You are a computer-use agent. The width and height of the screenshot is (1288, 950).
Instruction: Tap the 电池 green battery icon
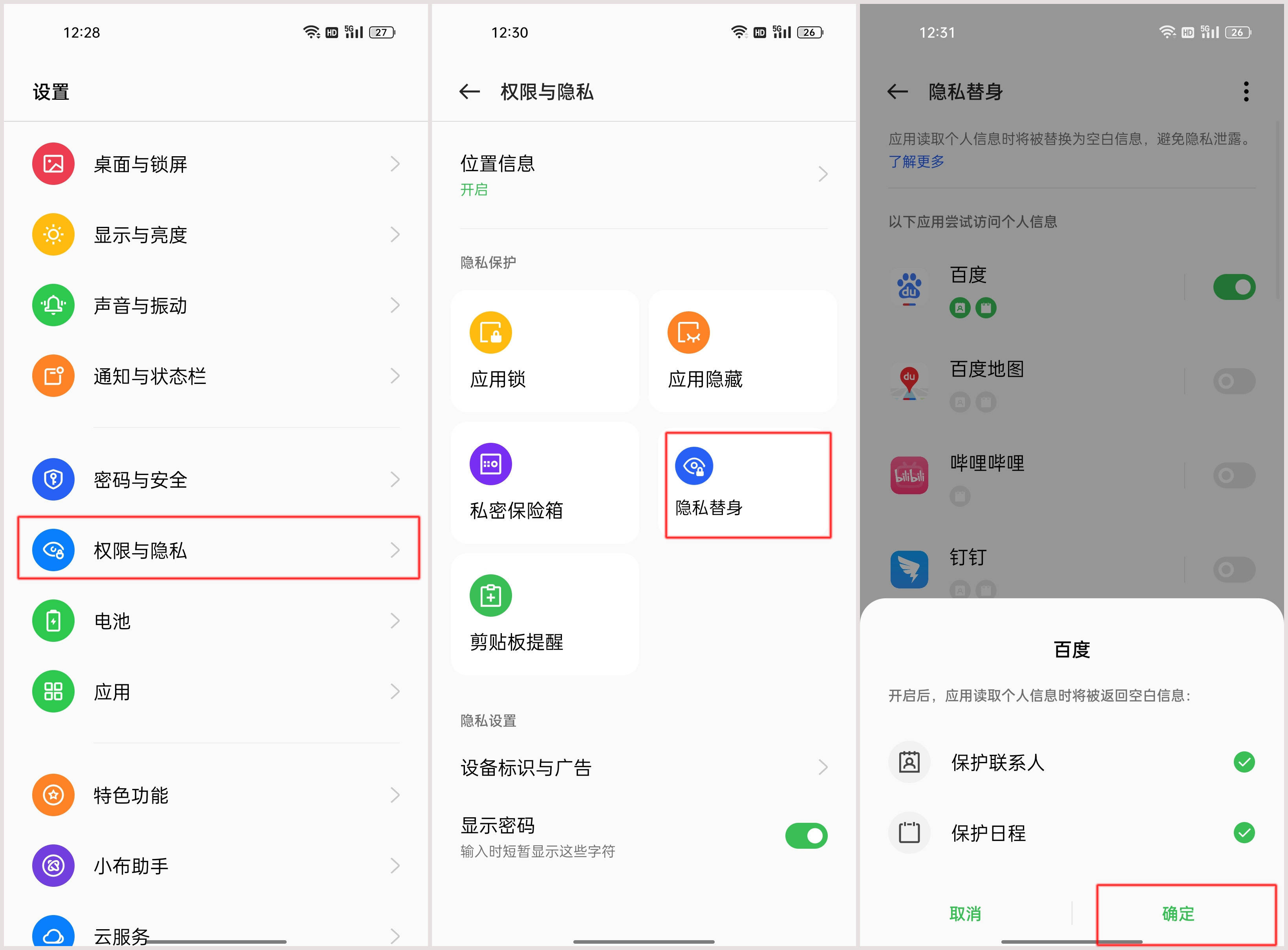click(53, 621)
